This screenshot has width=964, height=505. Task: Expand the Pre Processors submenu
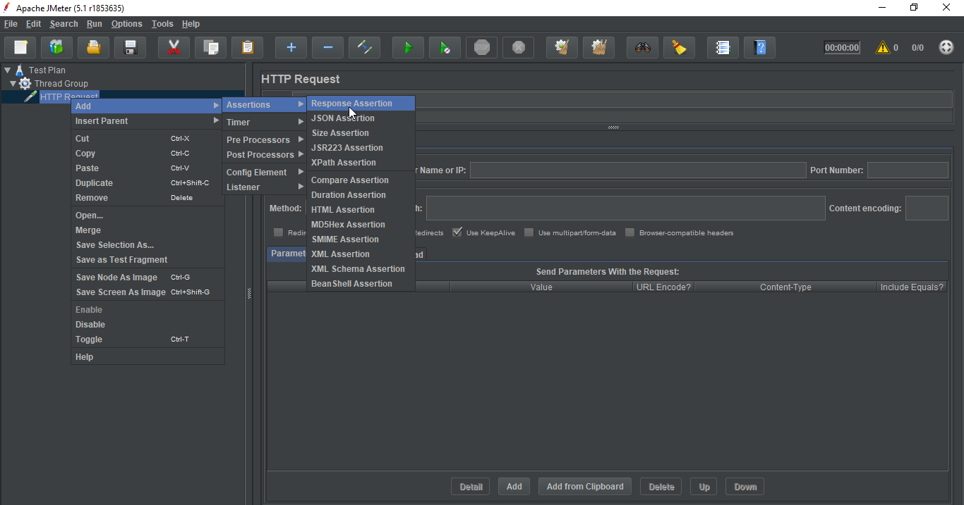pyautogui.click(x=264, y=140)
